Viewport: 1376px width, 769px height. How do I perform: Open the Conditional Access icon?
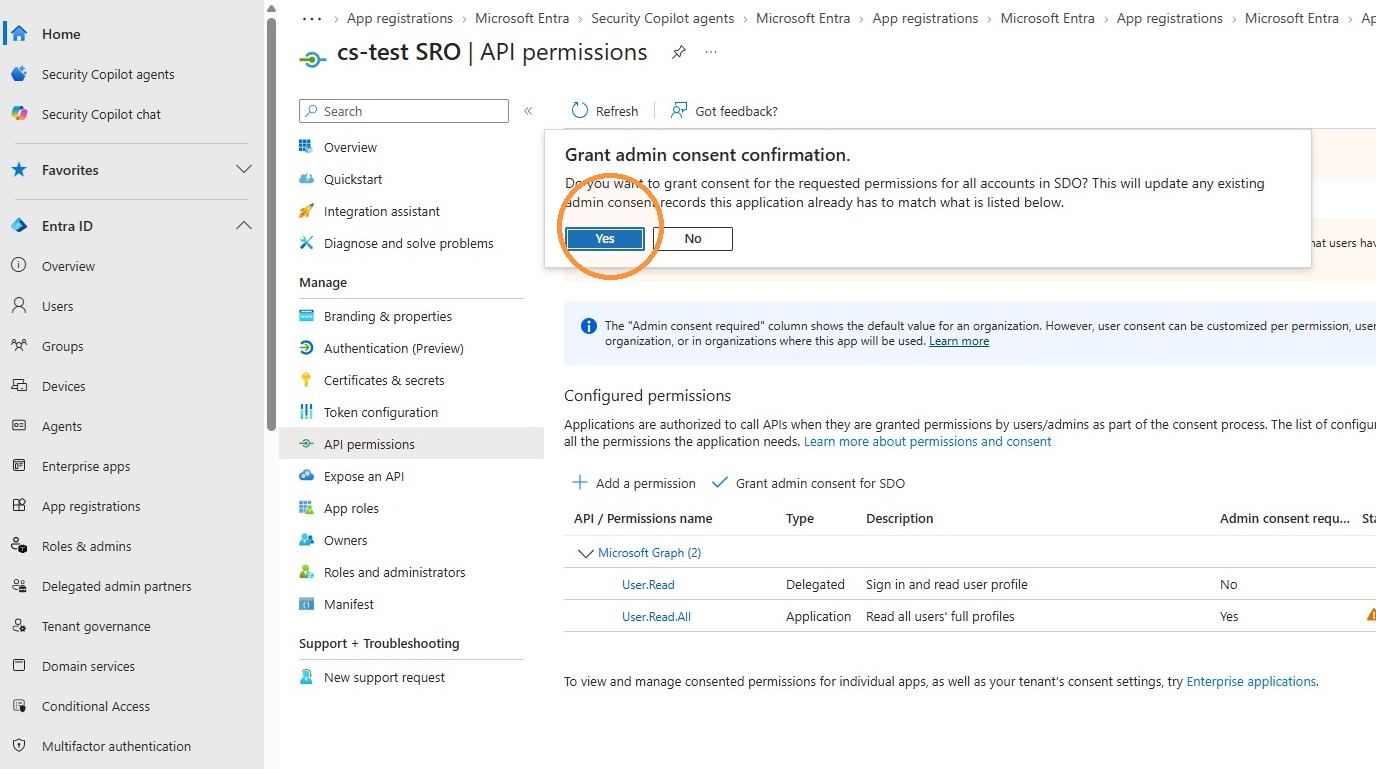(19, 706)
